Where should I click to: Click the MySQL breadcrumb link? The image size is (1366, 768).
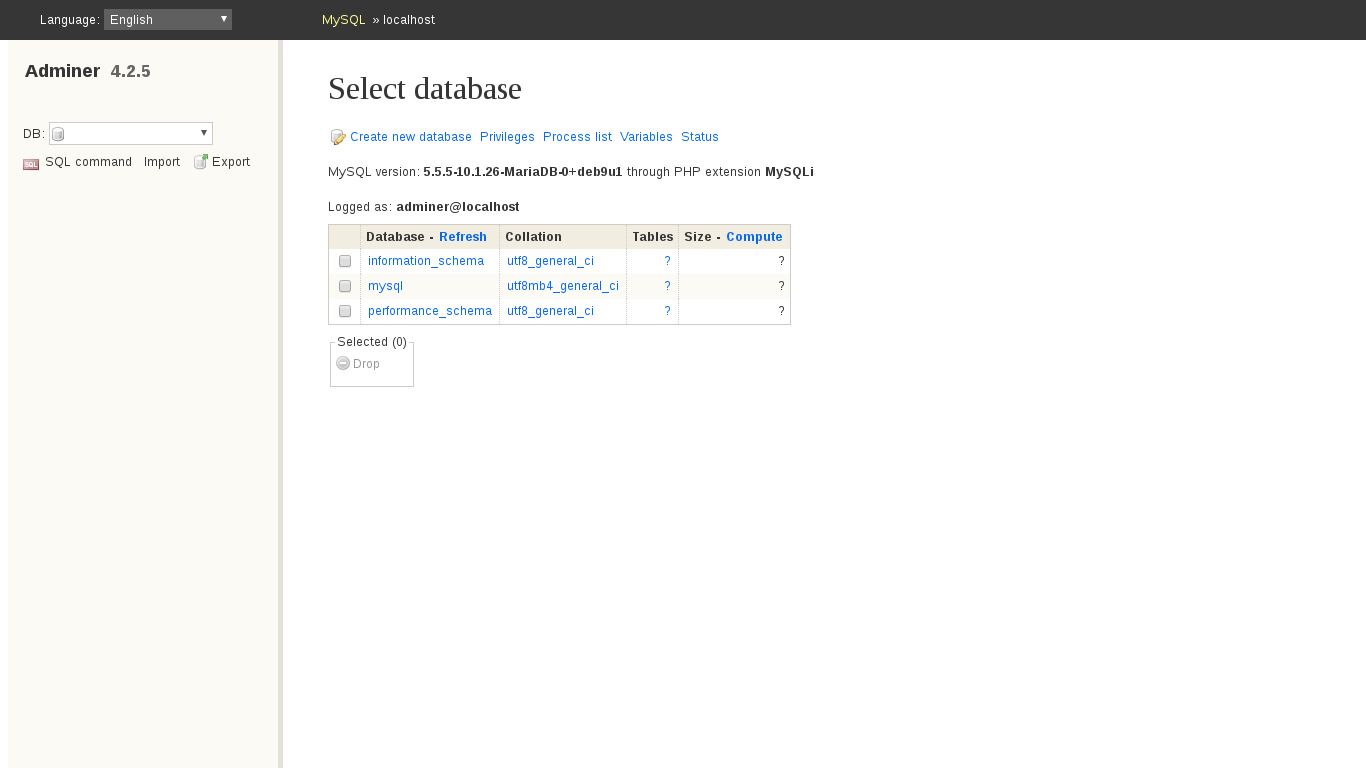point(343,20)
